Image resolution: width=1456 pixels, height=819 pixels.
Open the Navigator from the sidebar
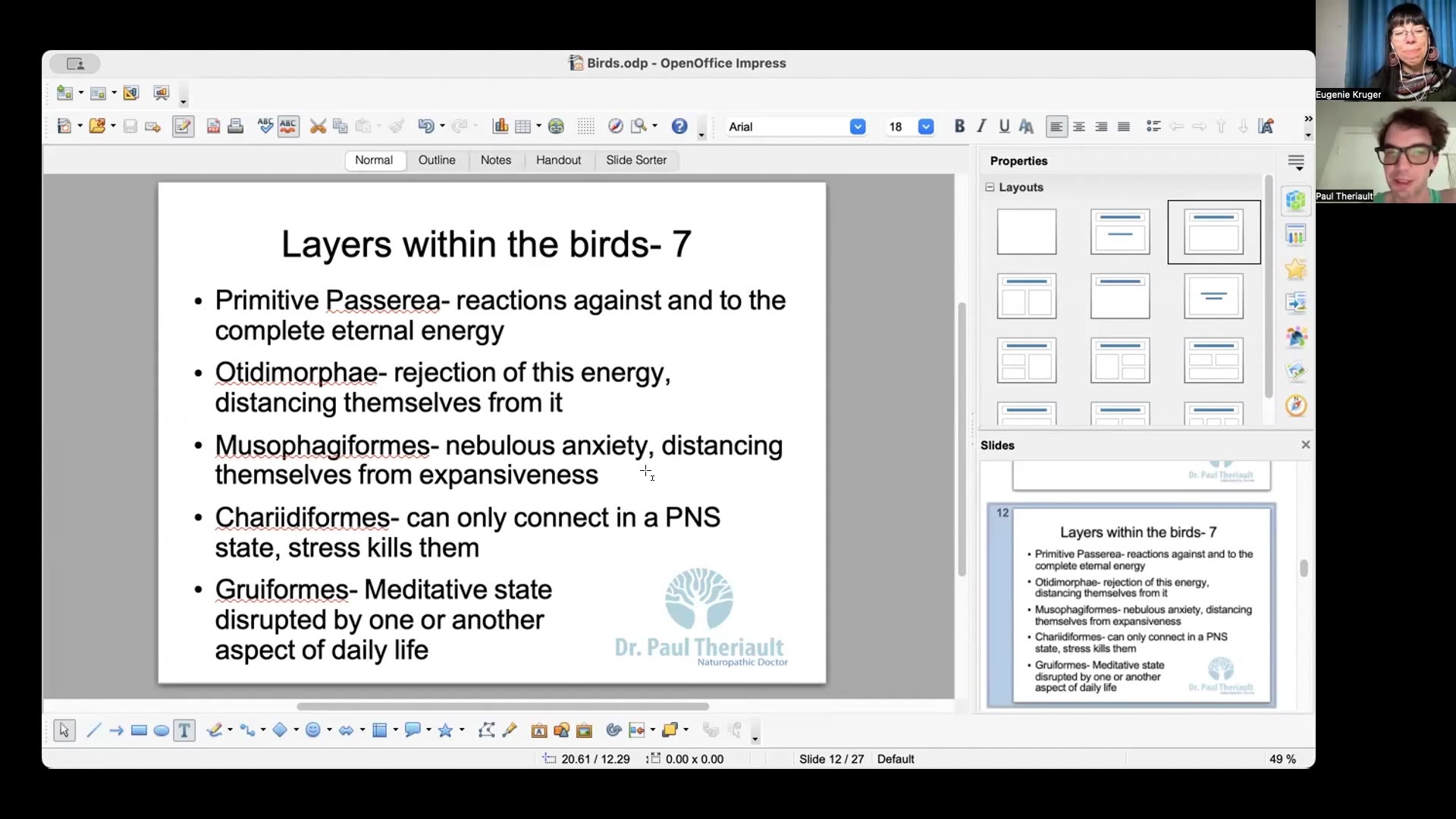point(1297,406)
